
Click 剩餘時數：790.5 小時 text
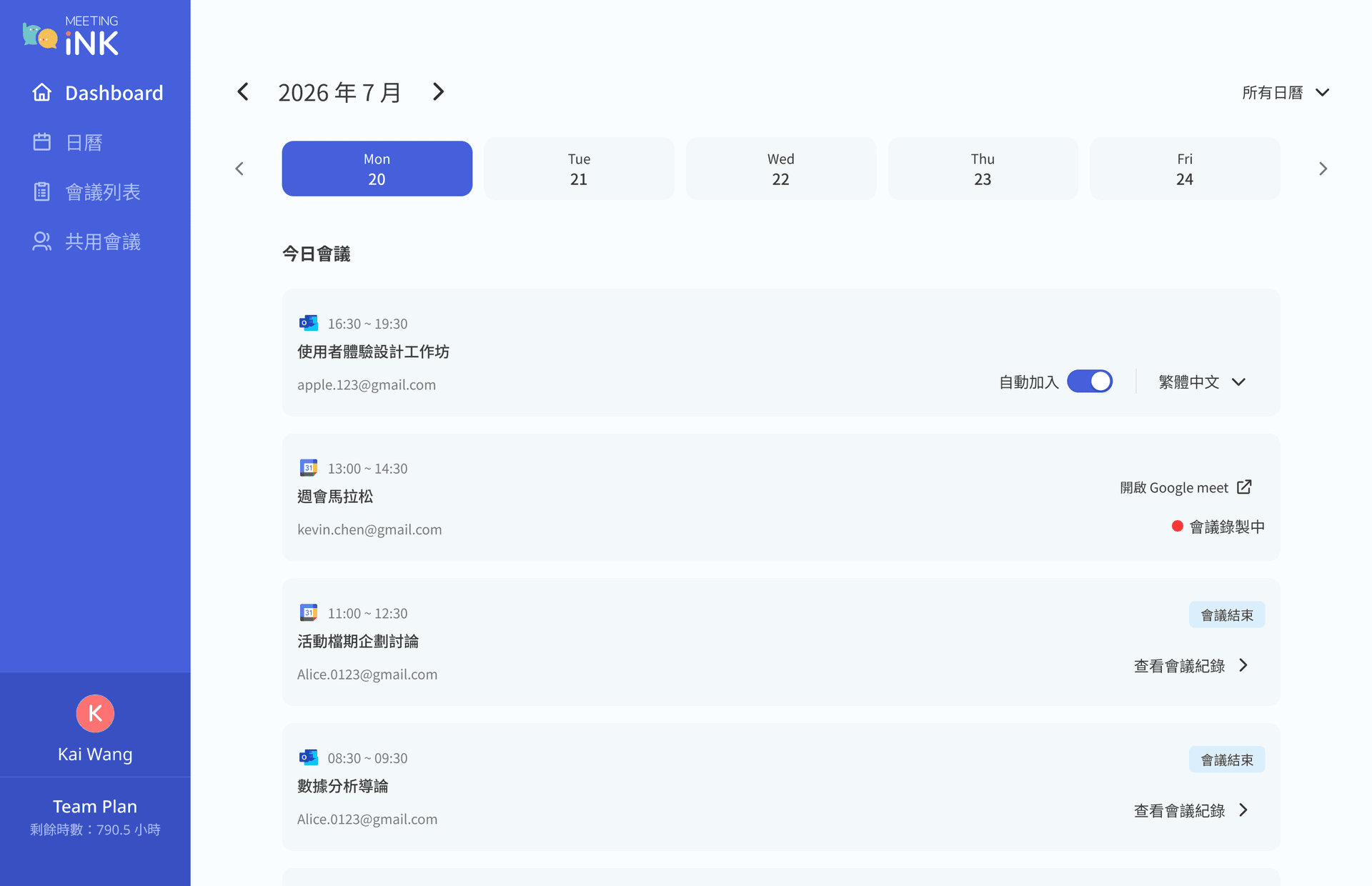pos(95,830)
